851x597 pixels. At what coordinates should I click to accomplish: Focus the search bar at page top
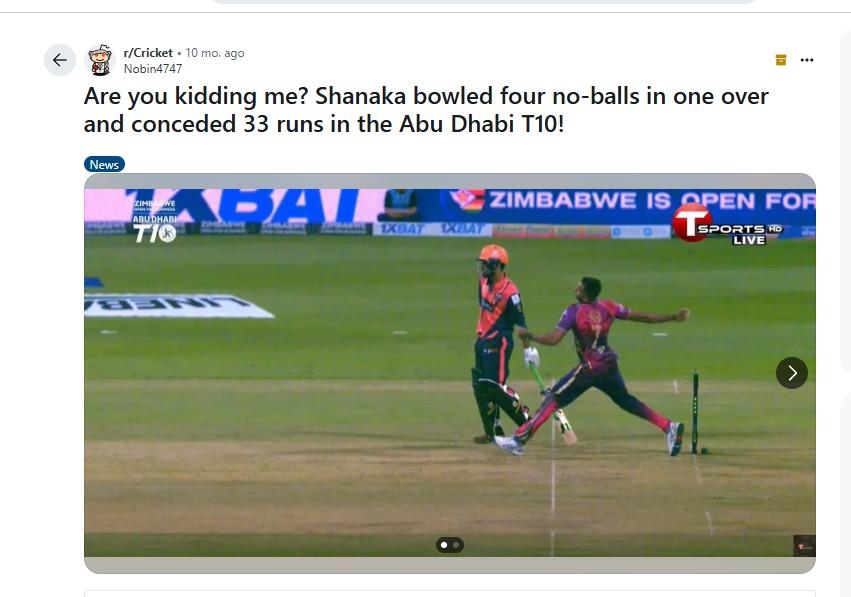point(483,2)
